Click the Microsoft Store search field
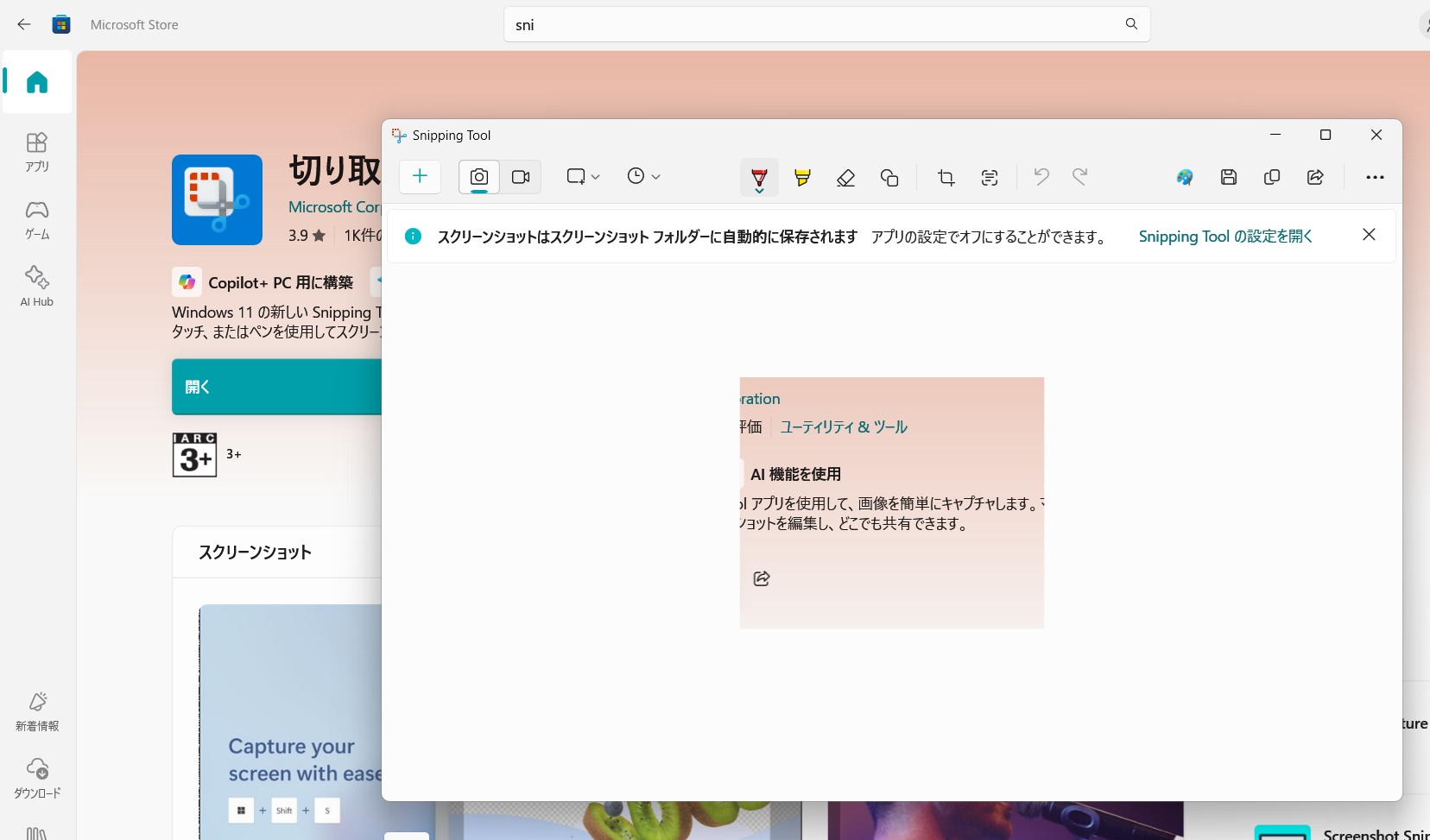 point(812,25)
